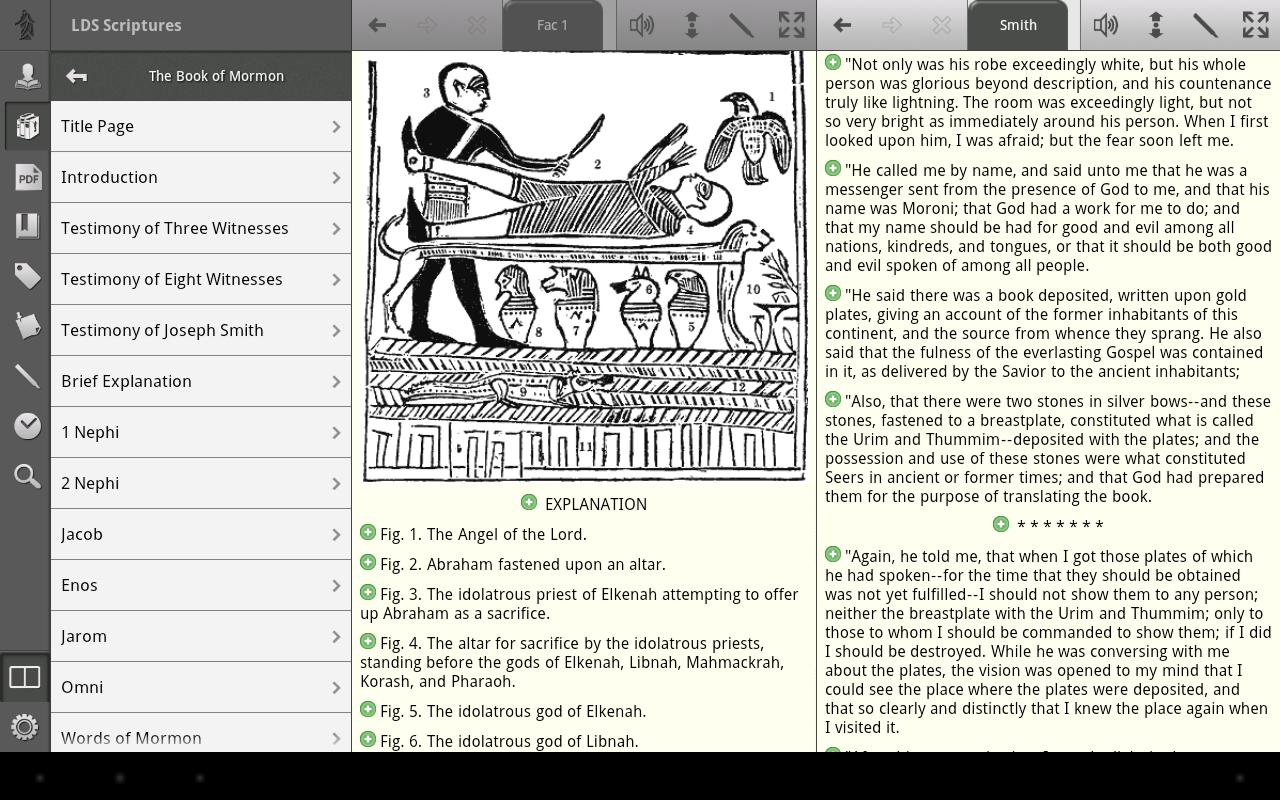Go back in the Fac 1 pane

point(377,25)
